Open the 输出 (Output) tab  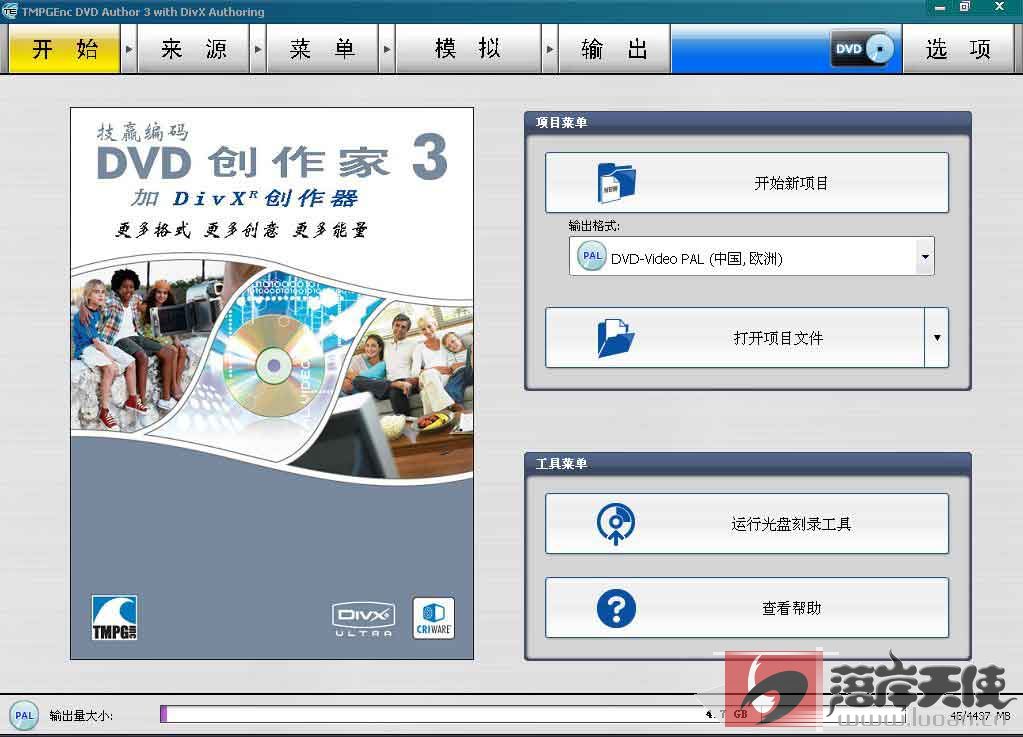point(614,49)
